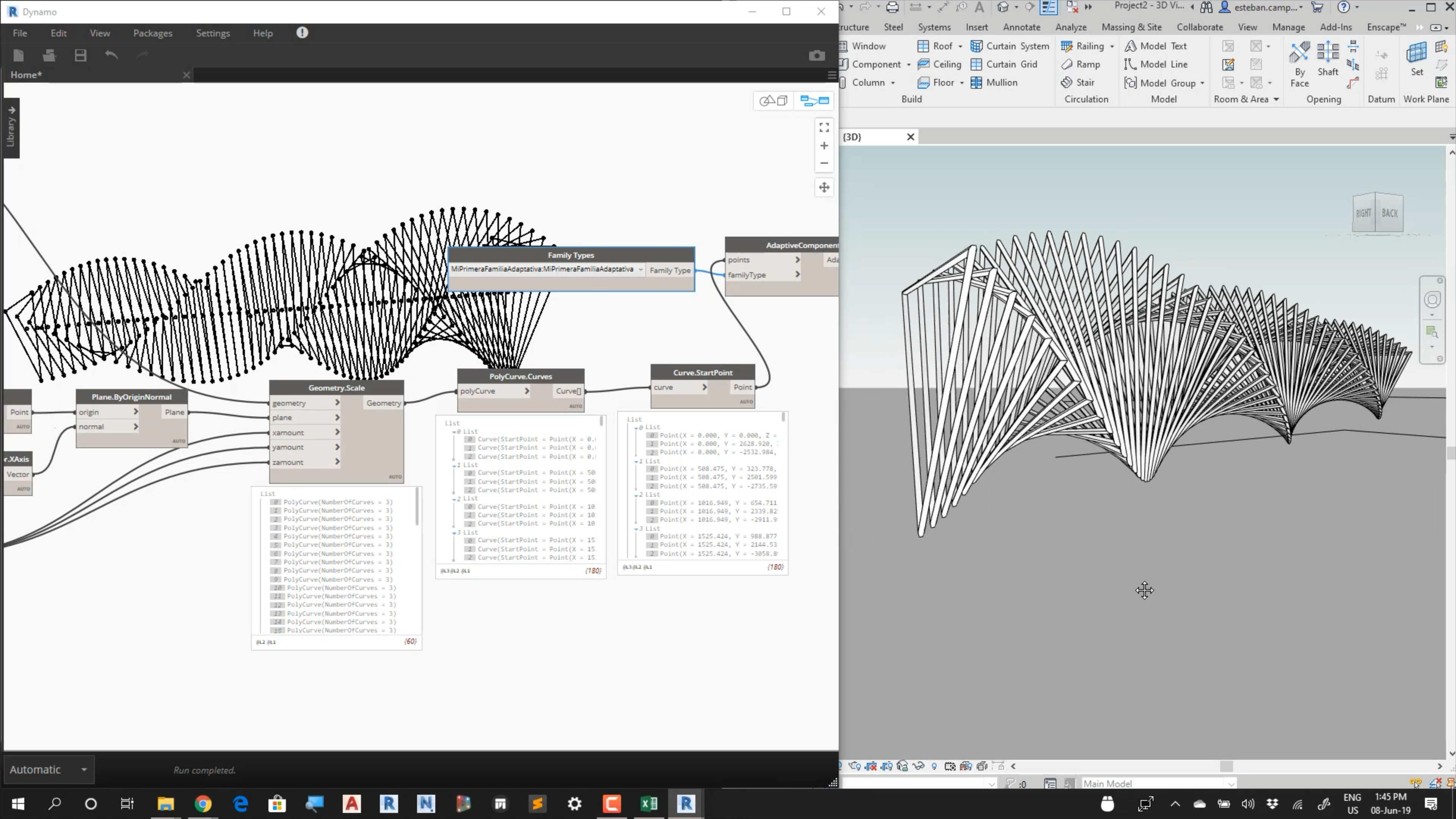Switch to graph view toggle button
Screen dimensions: 1456x819
coord(814,100)
